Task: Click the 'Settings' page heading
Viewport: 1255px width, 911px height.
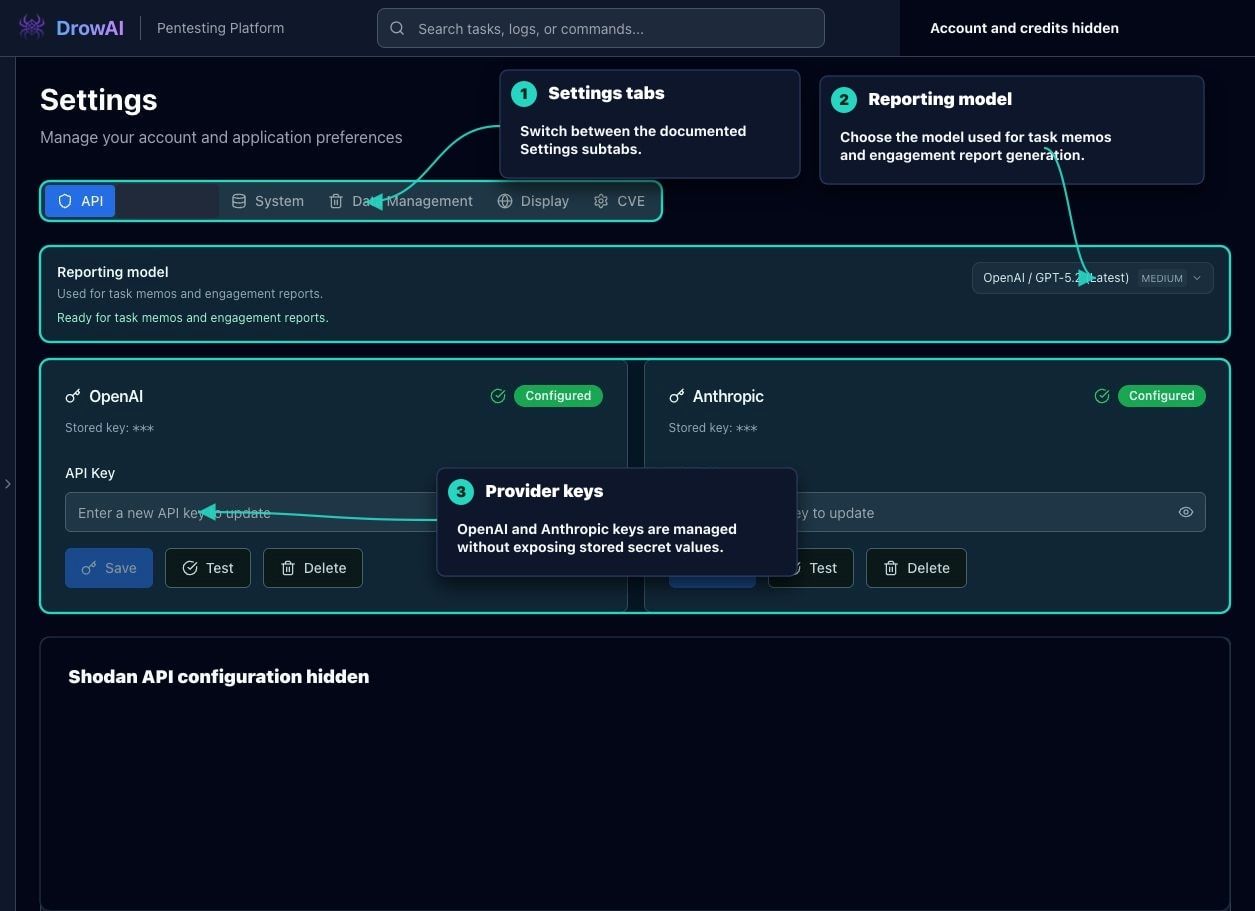Action: point(99,100)
